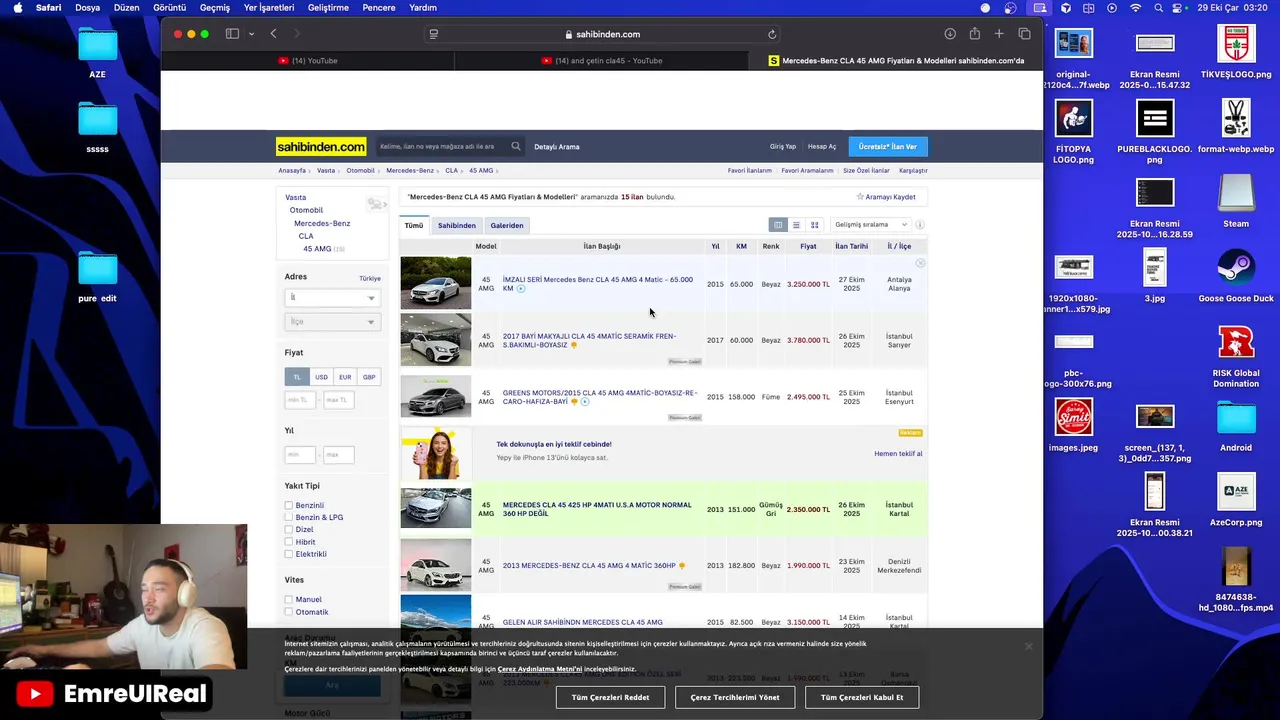
Task: Open the İl province dropdown
Action: (332, 297)
